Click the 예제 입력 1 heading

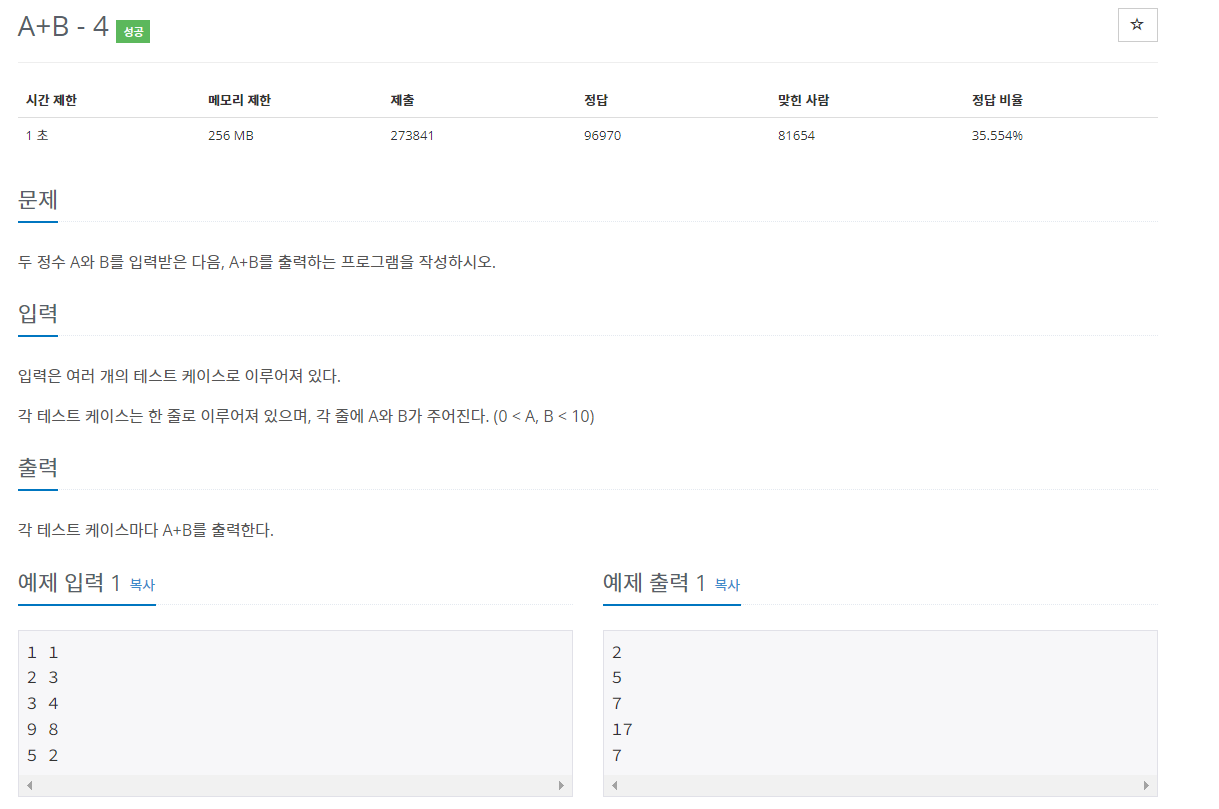[69, 583]
